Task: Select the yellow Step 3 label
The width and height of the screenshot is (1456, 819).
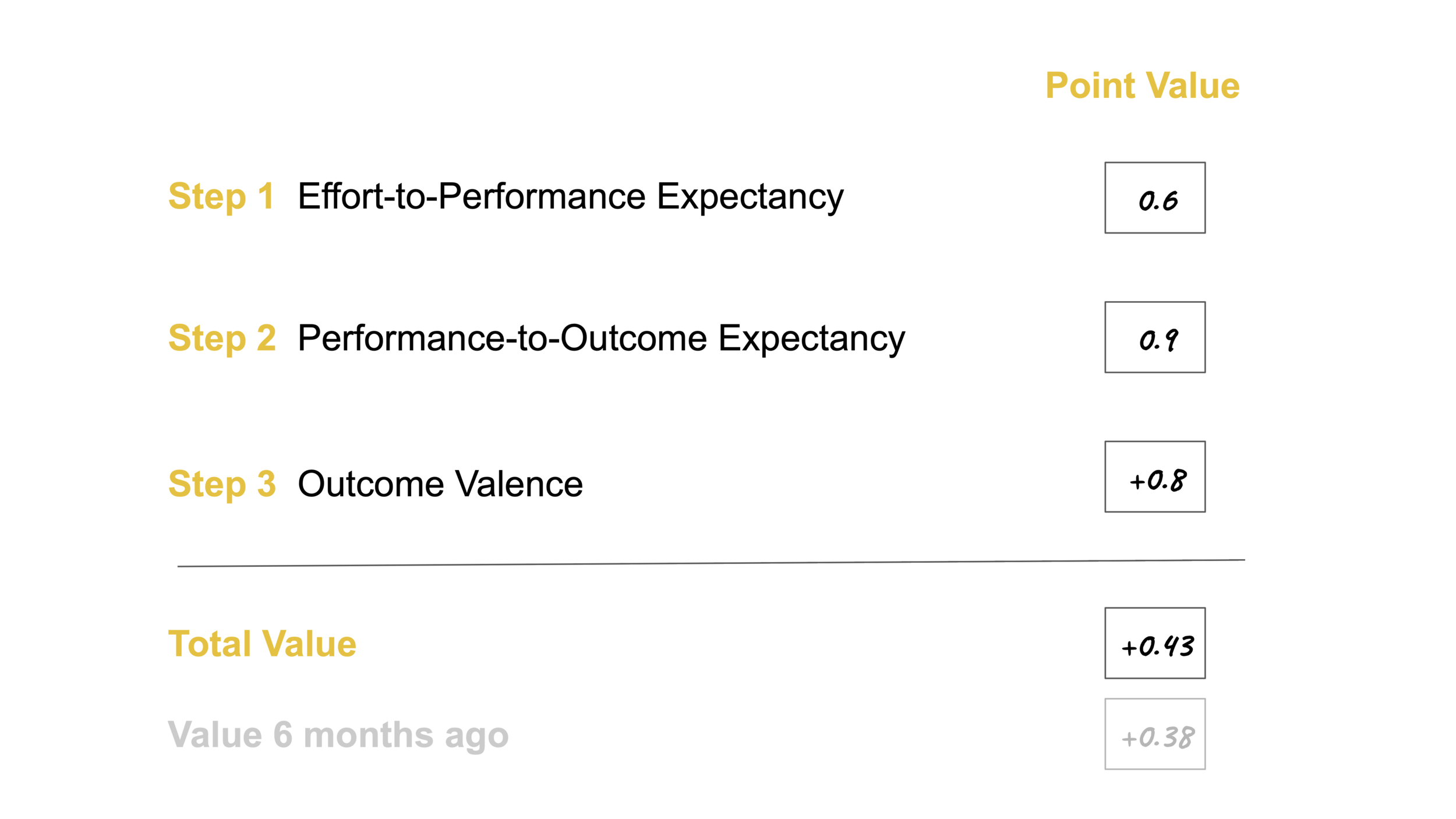Action: tap(222, 483)
